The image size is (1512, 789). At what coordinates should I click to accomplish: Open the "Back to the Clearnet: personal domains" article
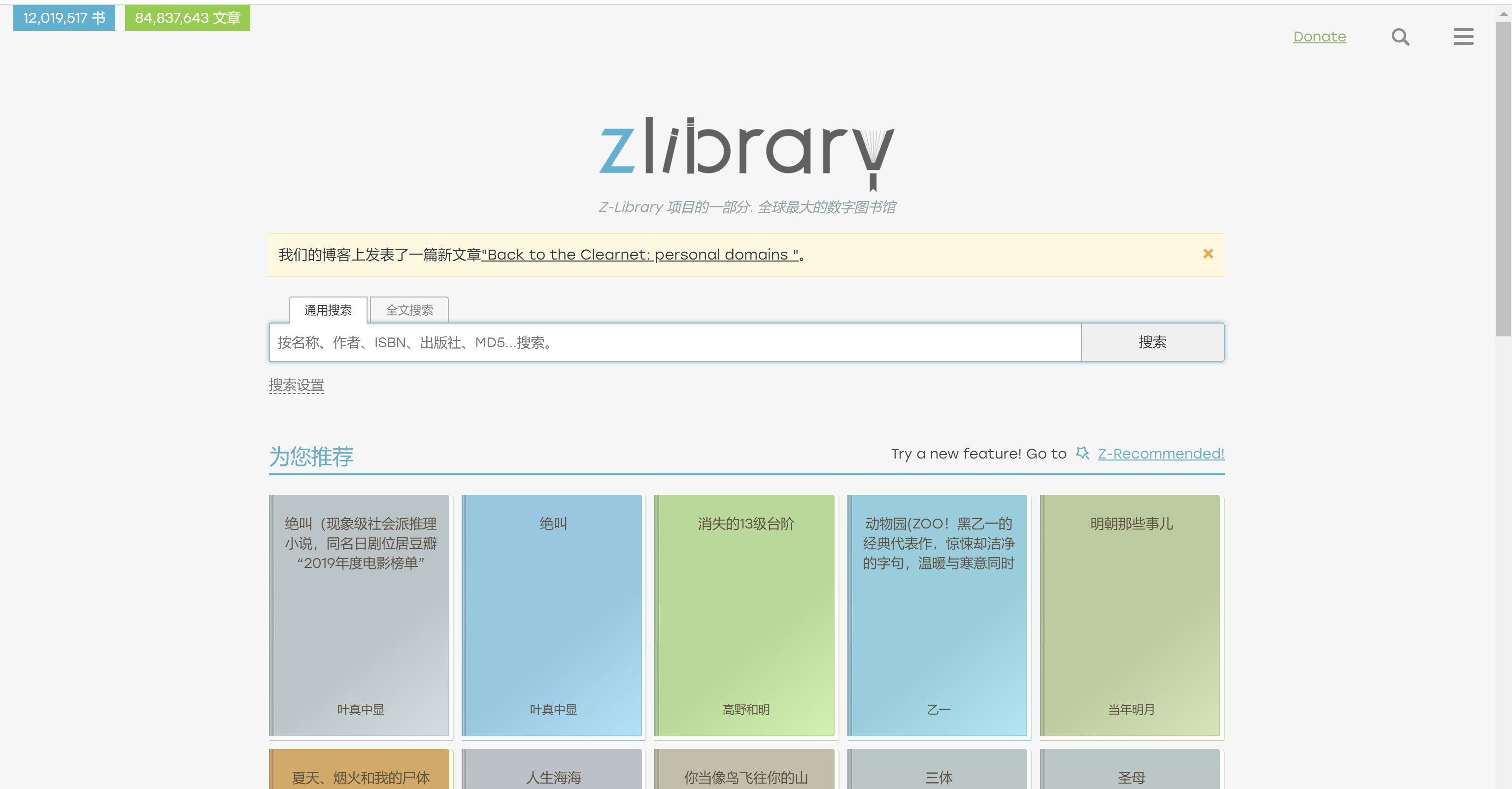pos(640,255)
